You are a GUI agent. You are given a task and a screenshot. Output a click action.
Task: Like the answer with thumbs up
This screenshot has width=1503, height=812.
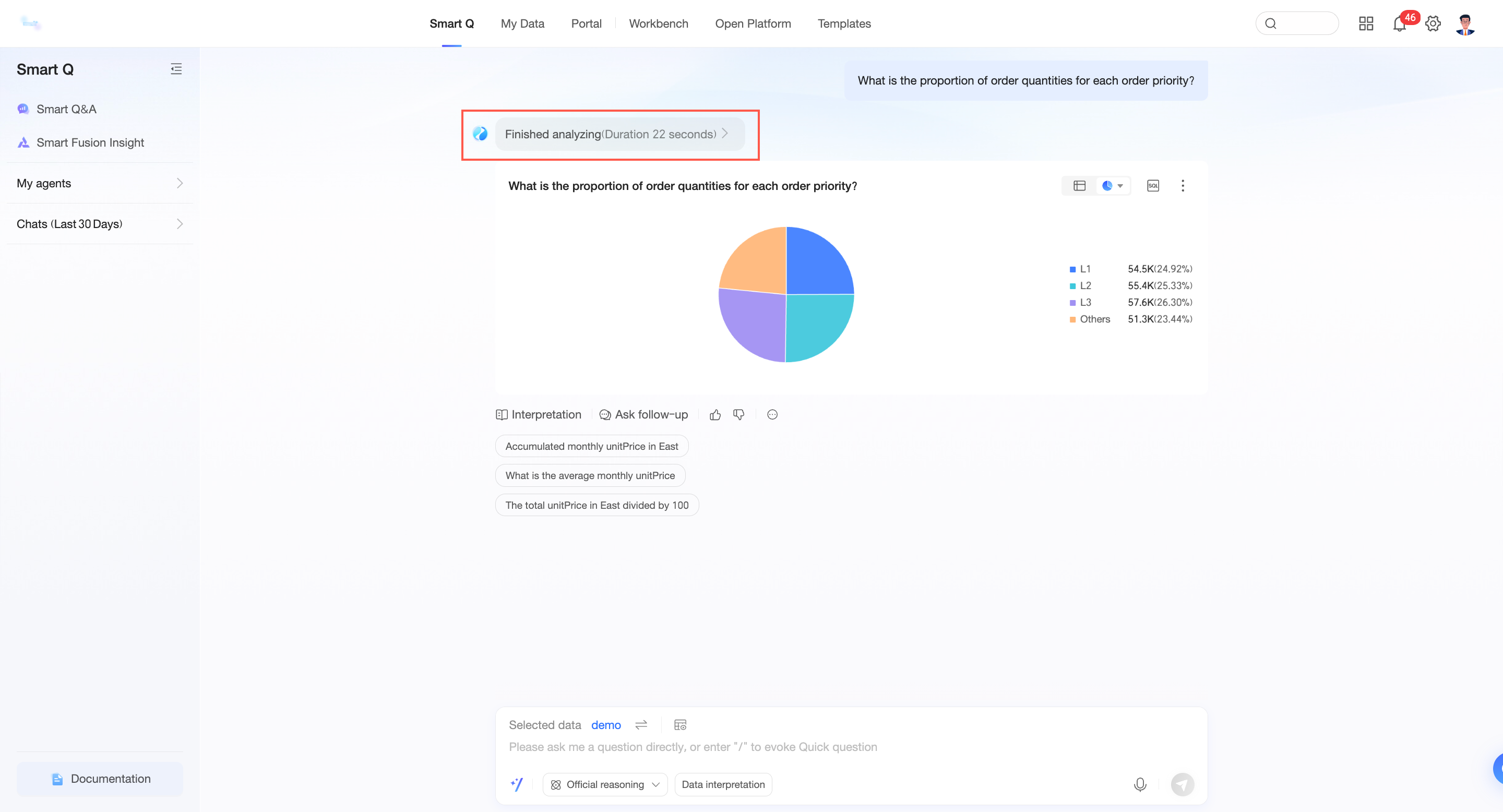(x=715, y=415)
